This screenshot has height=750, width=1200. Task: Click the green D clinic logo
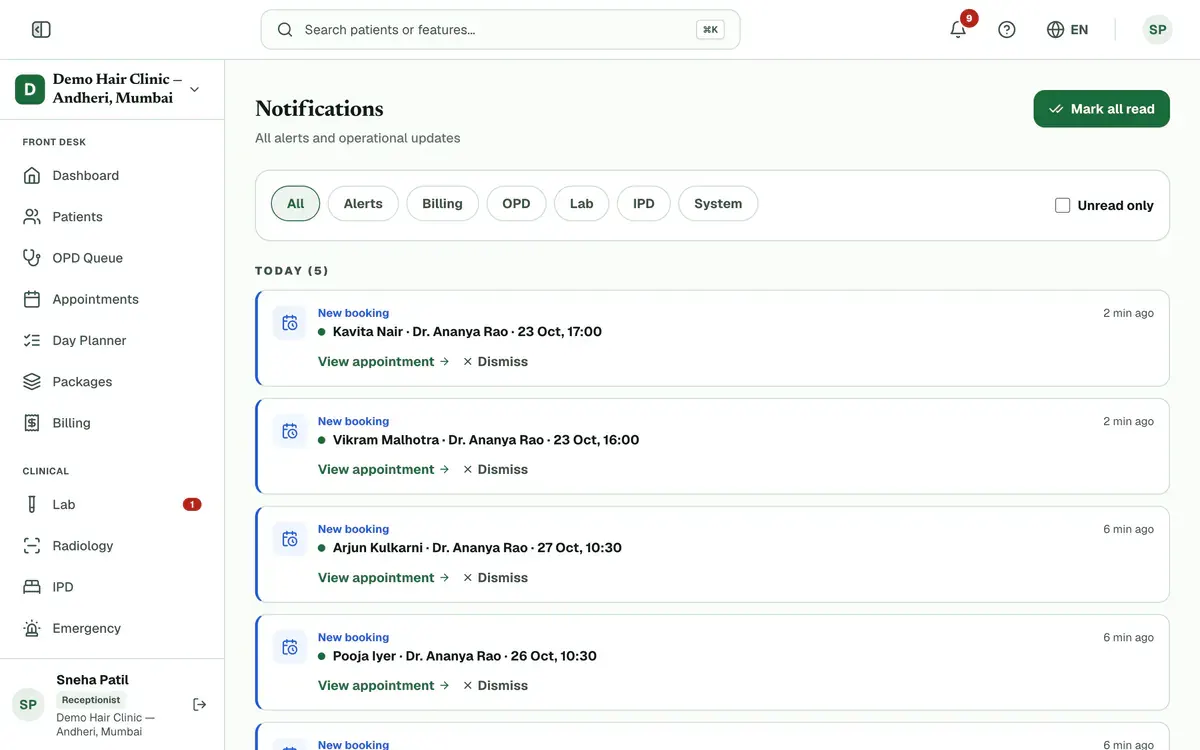coord(30,89)
